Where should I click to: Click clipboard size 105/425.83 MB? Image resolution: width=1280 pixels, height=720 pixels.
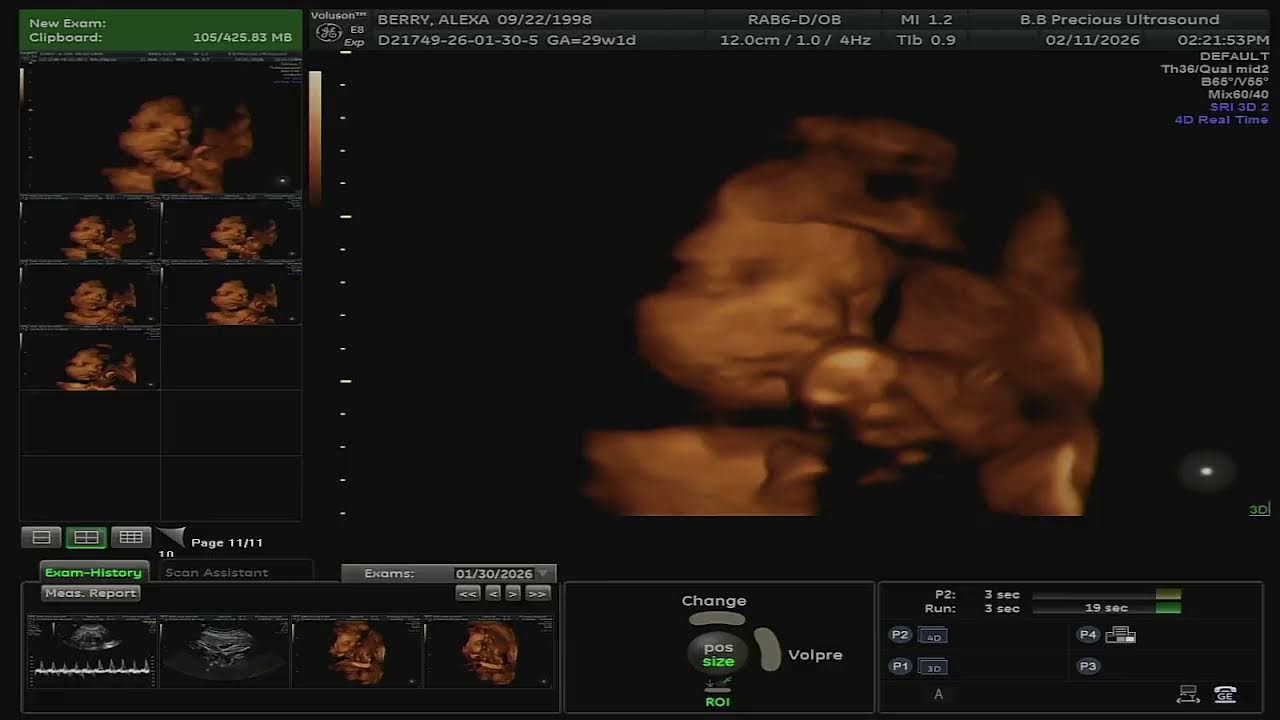click(x=243, y=38)
